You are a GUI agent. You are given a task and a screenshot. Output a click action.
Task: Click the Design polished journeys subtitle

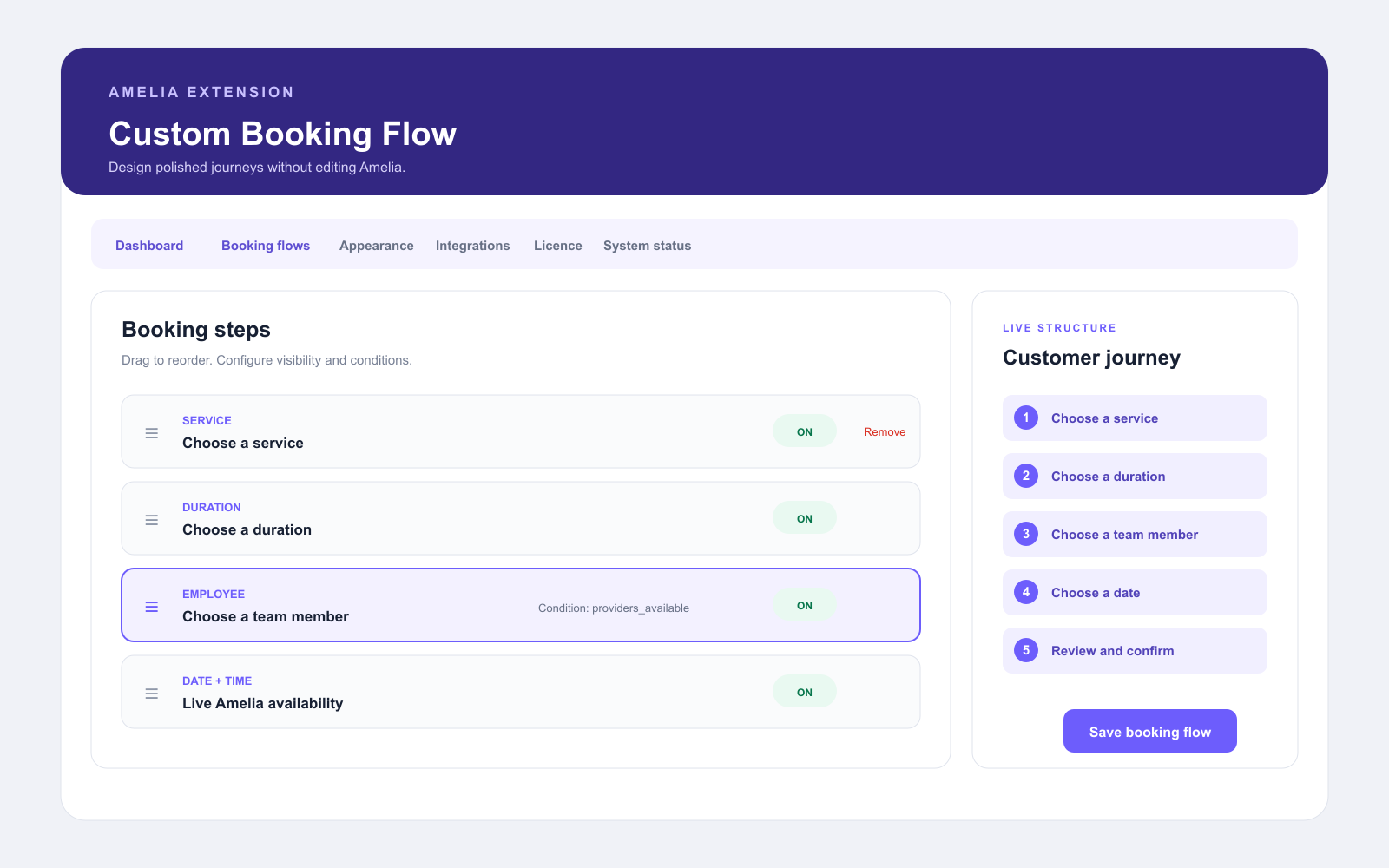(x=257, y=168)
